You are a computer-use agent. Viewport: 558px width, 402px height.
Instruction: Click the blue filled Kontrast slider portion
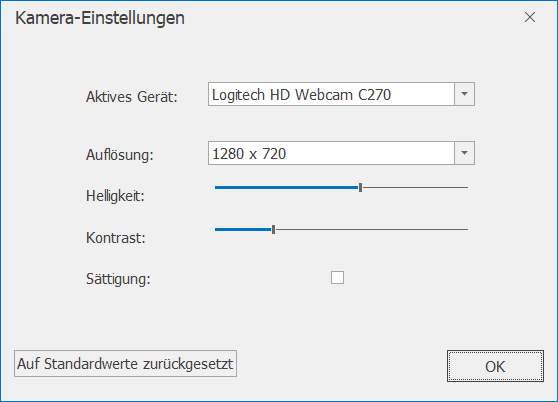(x=243, y=229)
